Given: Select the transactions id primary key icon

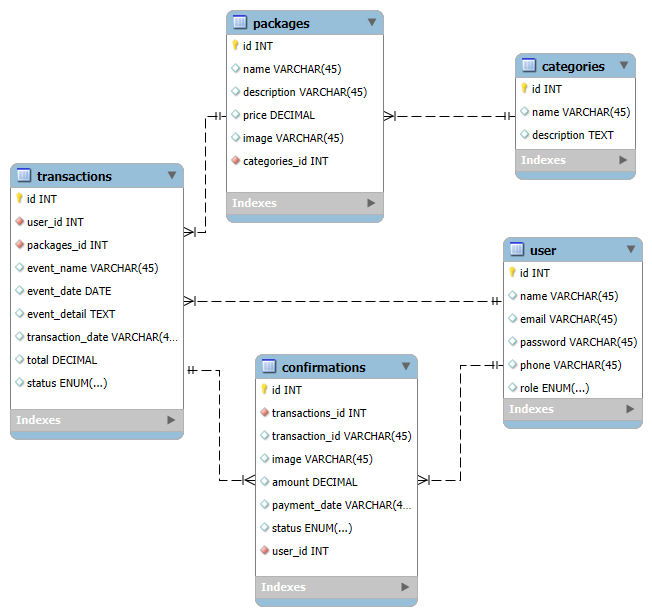Looking at the screenshot, I should coord(19,198).
